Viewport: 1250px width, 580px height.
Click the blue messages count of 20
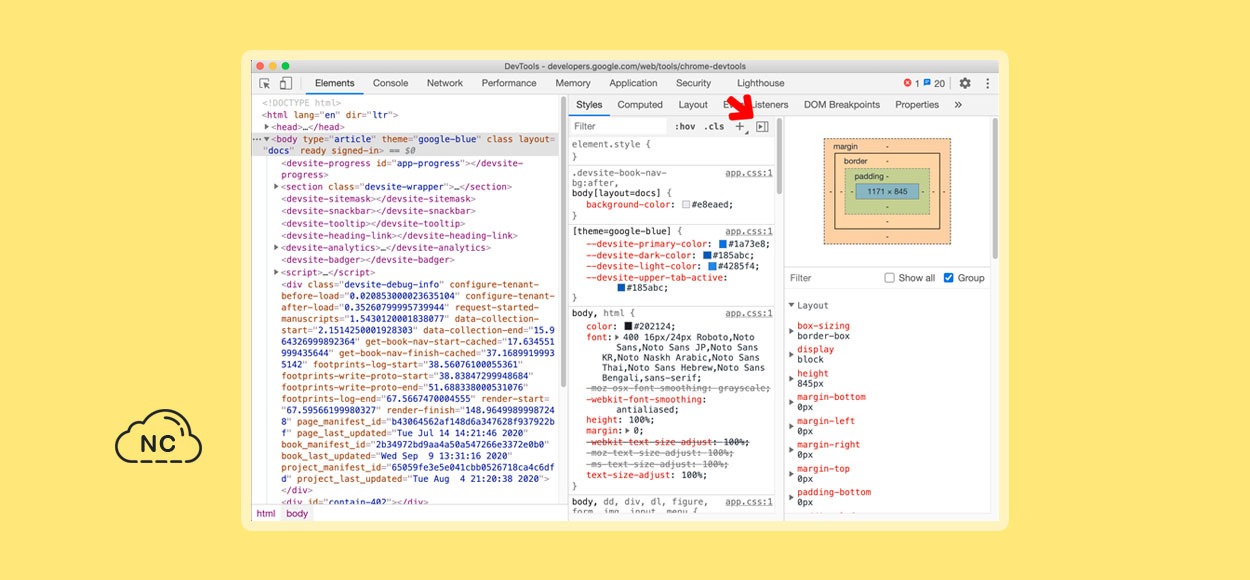934,84
